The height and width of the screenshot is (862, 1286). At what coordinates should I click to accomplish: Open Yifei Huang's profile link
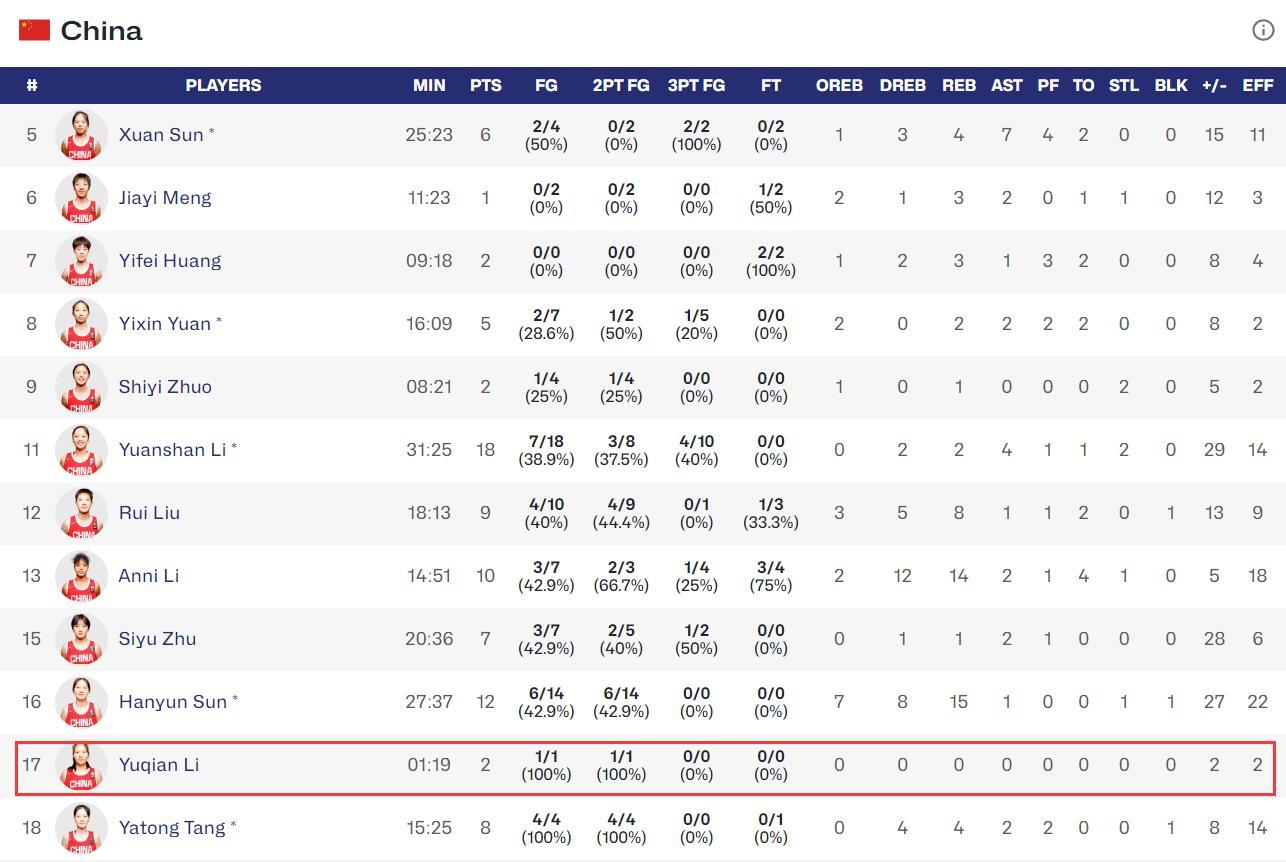tap(169, 261)
